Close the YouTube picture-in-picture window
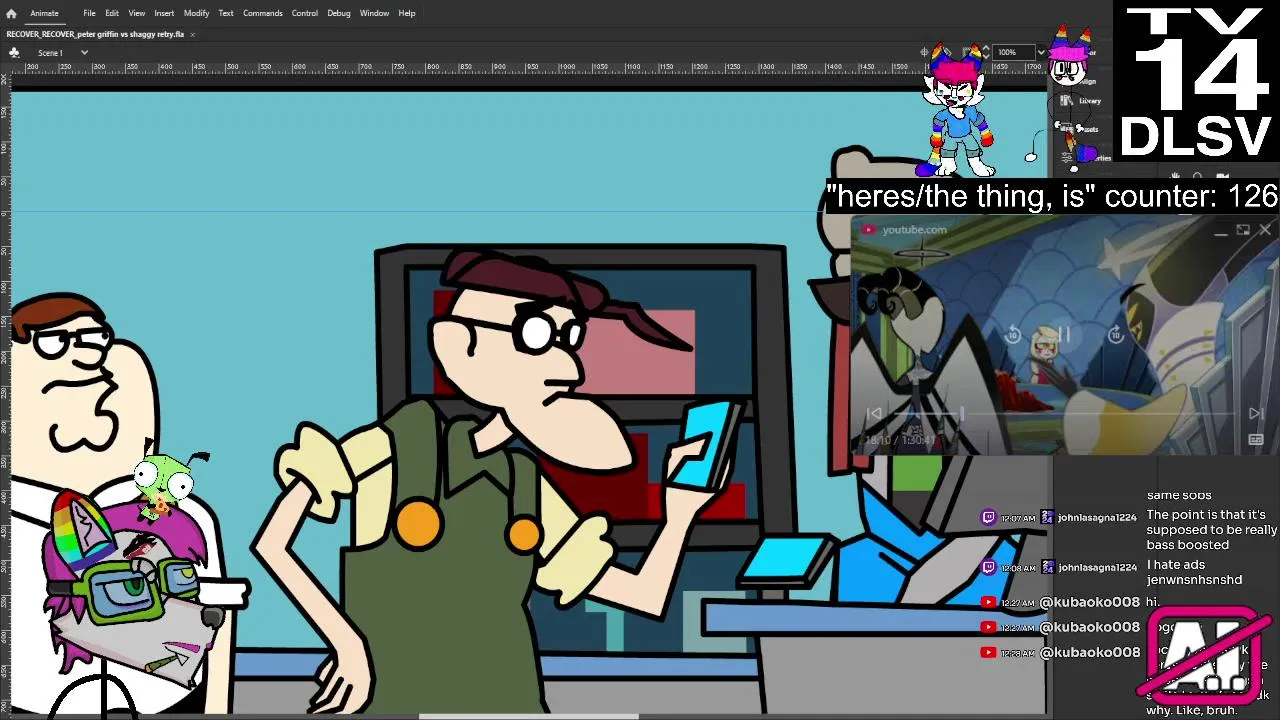 click(x=1265, y=230)
